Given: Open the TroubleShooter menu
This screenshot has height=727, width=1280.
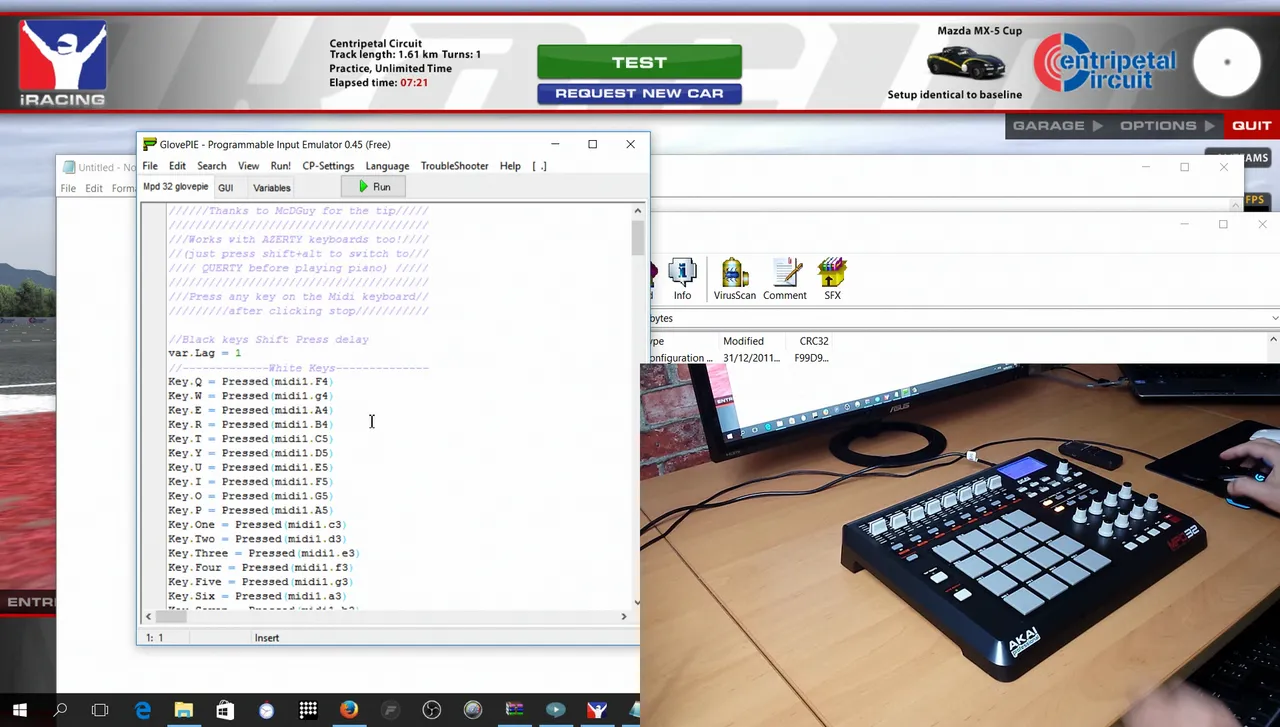Looking at the screenshot, I should [x=454, y=166].
